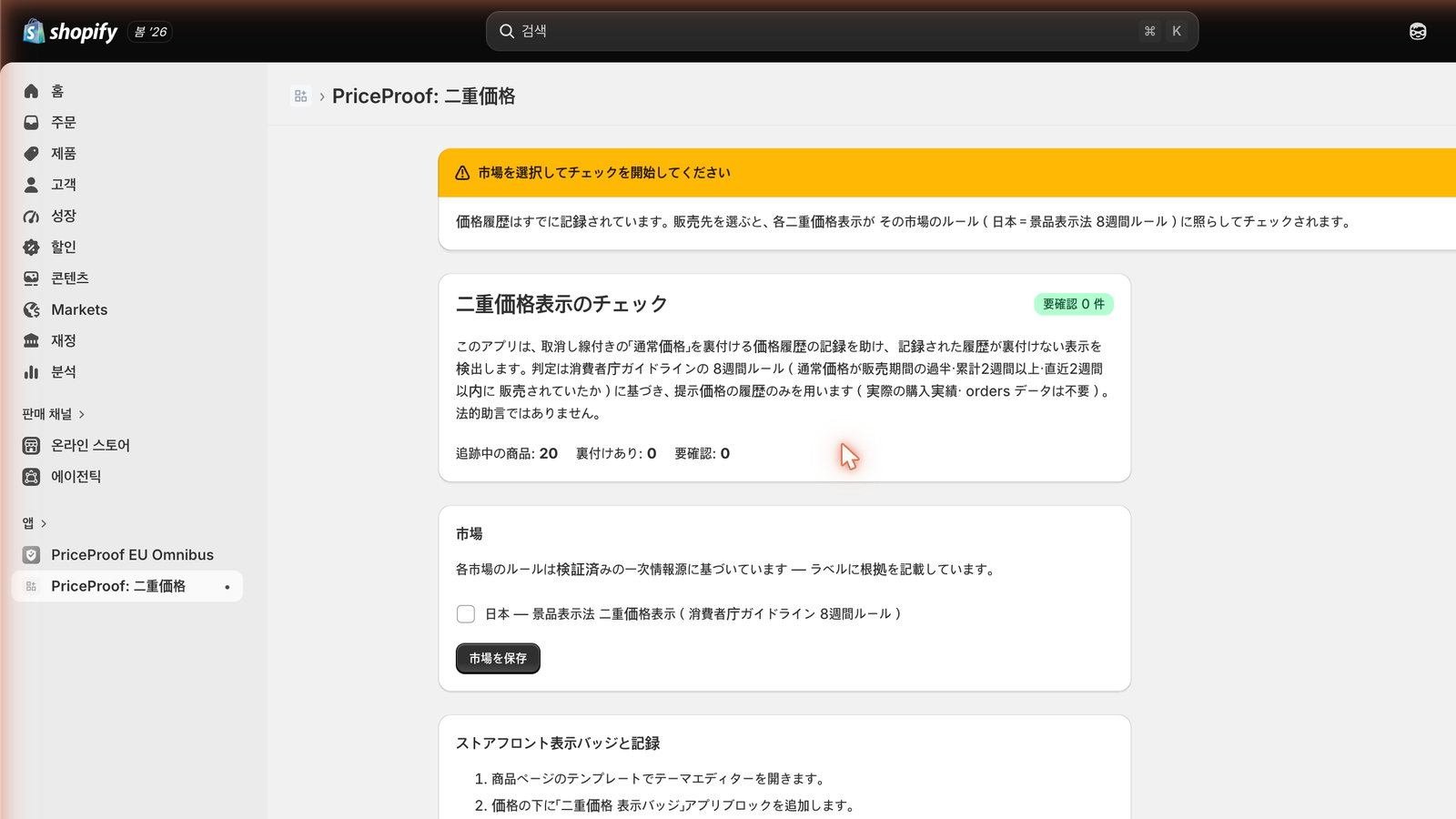Click the 에이전틱 channel icon

pos(31,476)
